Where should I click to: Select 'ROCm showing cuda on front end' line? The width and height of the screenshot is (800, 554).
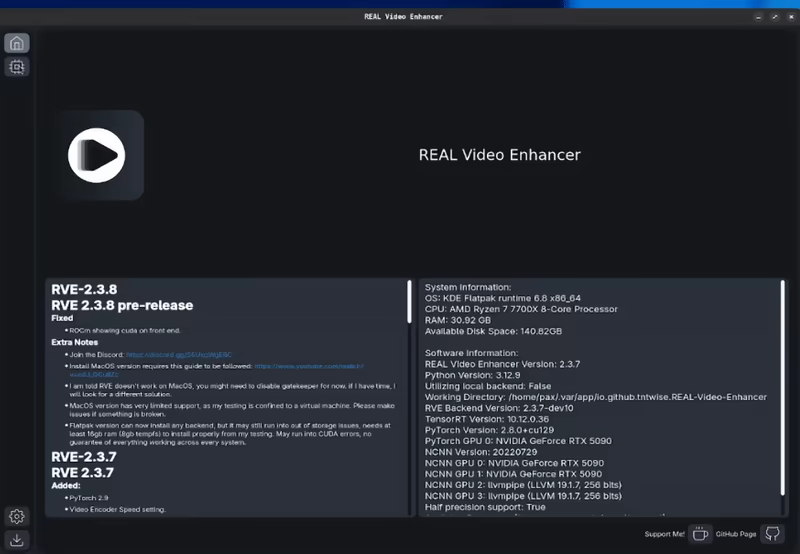(125, 331)
